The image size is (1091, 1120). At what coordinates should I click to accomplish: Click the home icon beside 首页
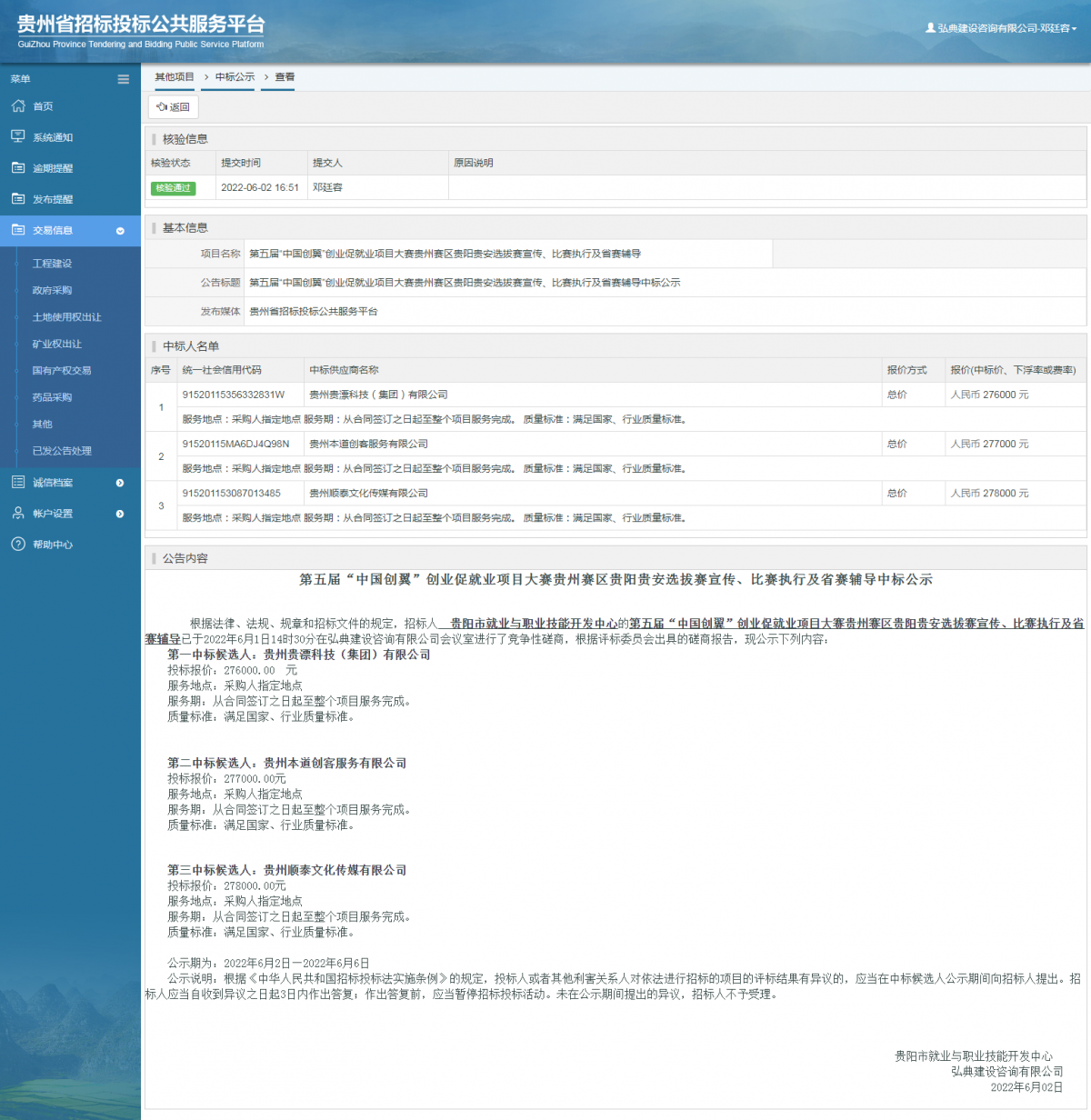click(x=18, y=105)
